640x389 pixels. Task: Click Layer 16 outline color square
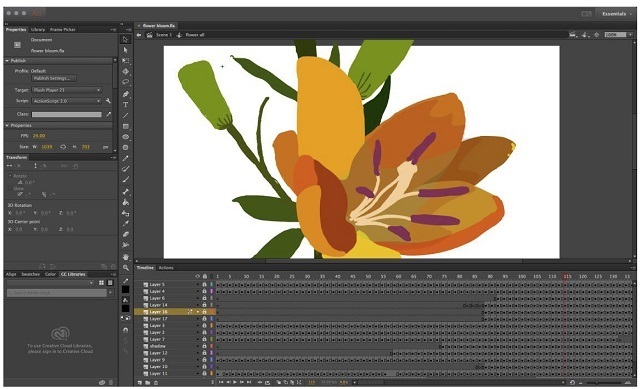click(x=212, y=312)
